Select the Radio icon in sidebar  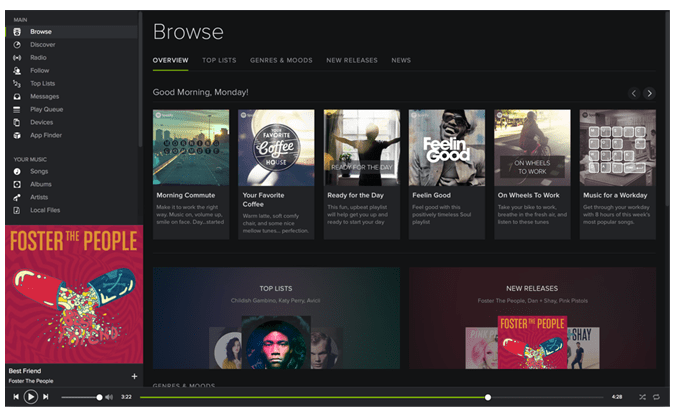17,58
